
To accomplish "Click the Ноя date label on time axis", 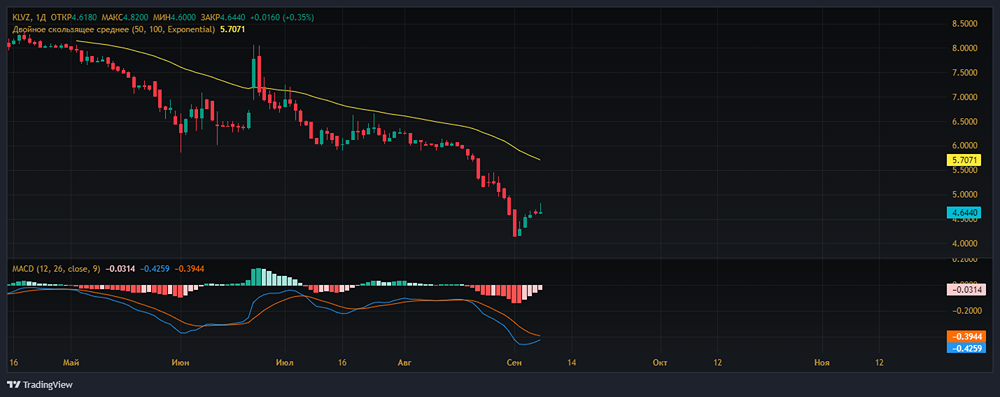I will 822,363.
